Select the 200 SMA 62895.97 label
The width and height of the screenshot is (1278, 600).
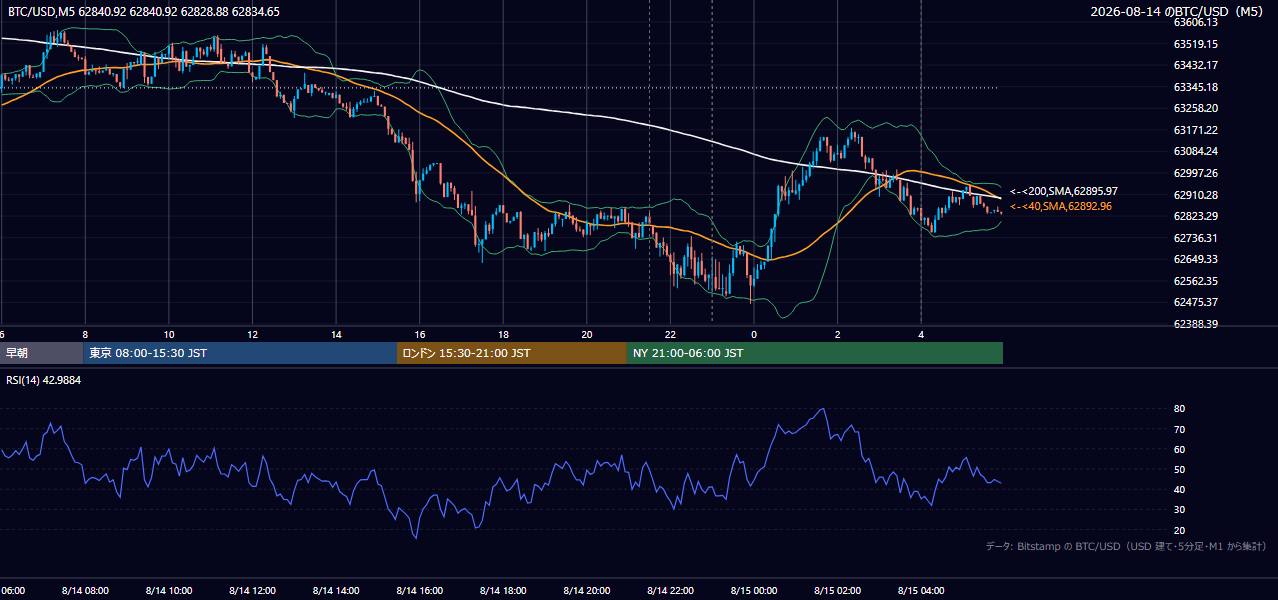pyautogui.click(x=1063, y=191)
